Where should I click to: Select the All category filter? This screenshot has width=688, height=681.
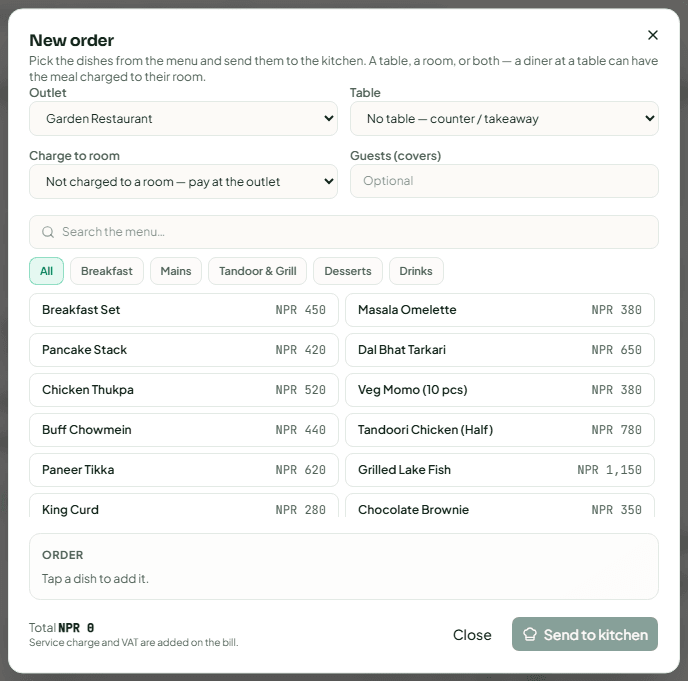(x=47, y=271)
